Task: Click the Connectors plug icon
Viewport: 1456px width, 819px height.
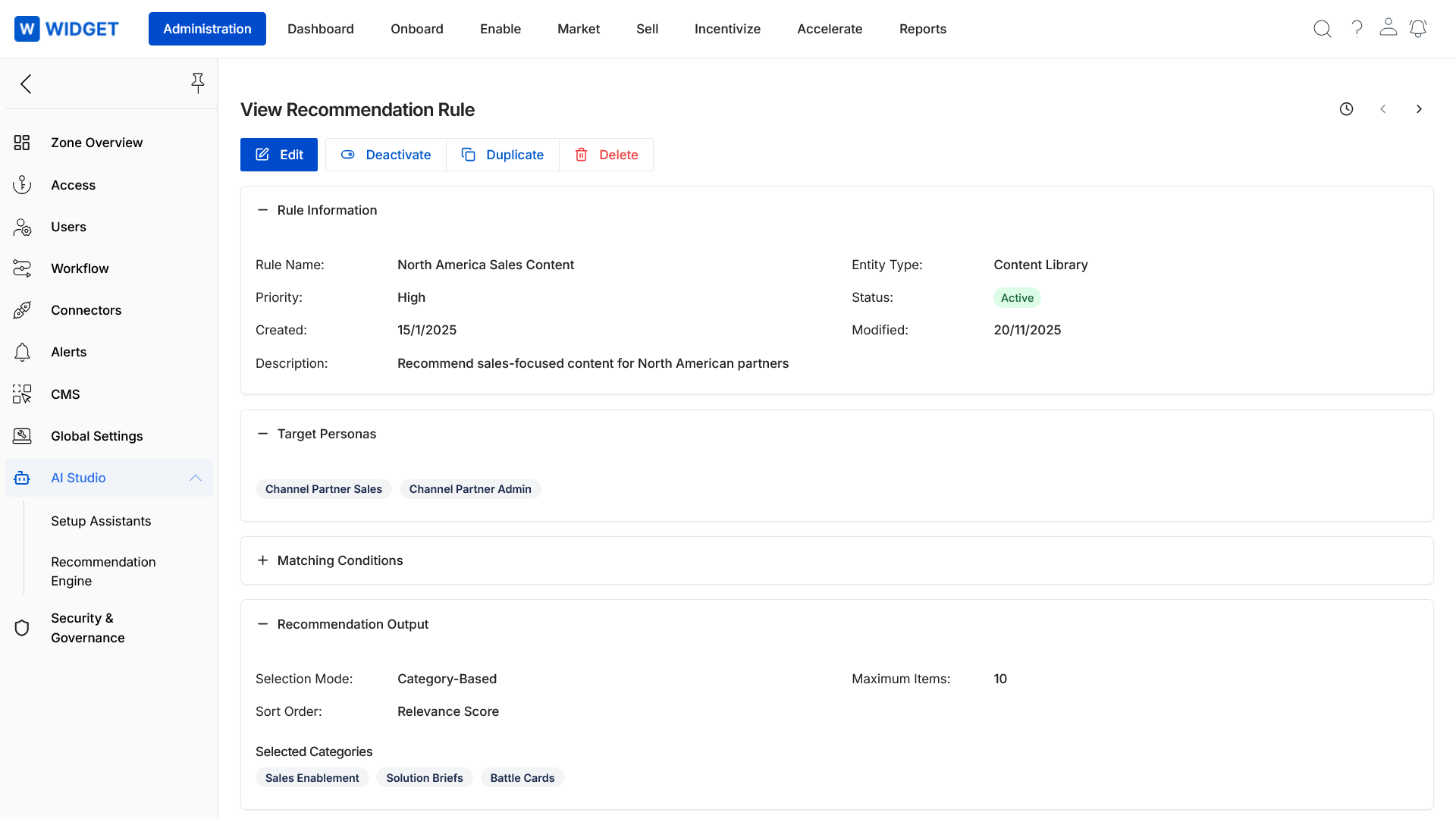Action: 22,310
